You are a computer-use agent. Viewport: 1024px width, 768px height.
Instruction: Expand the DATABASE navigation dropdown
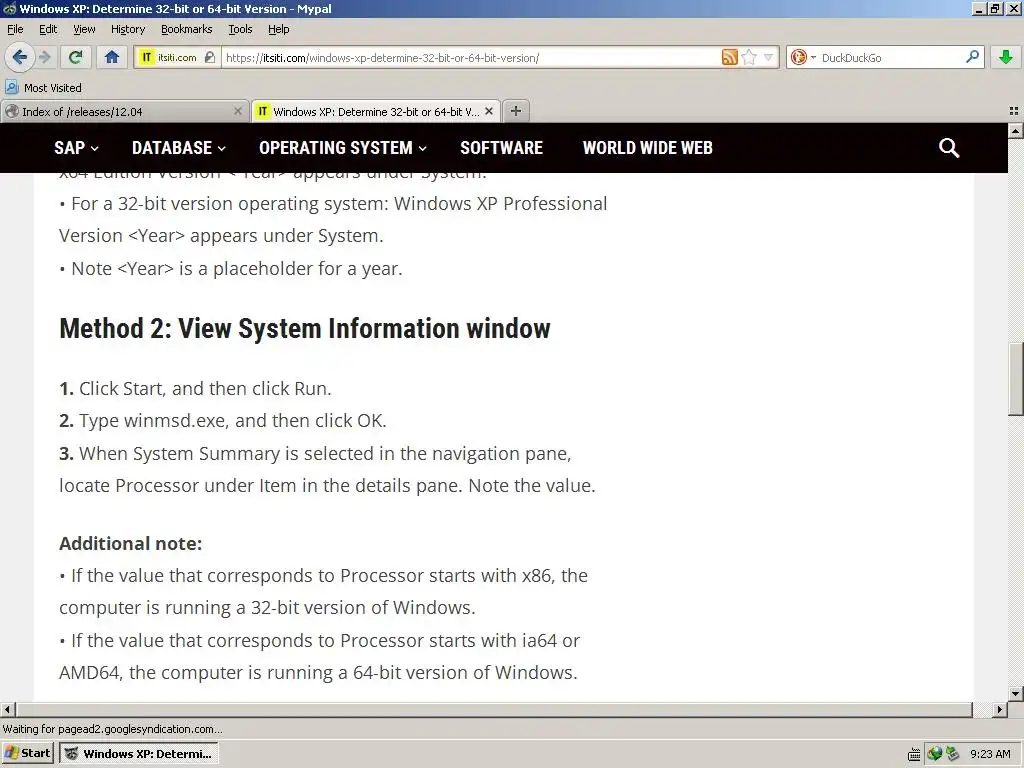[179, 148]
